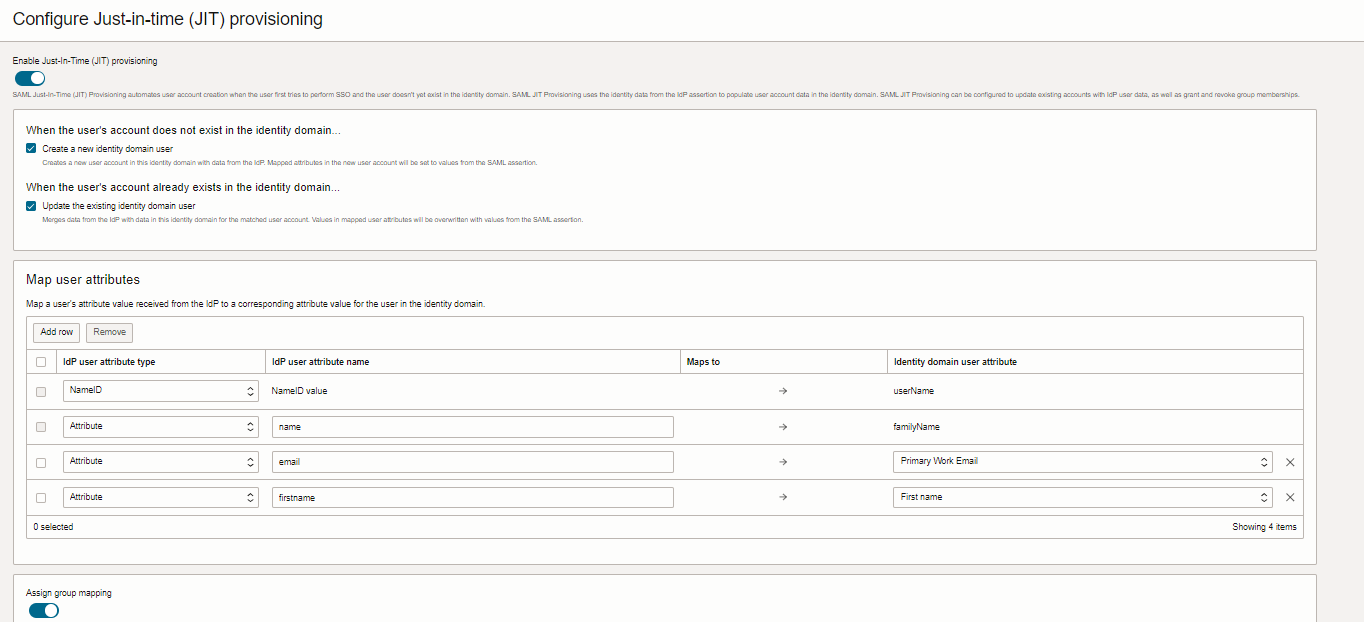Select all rows with header checkbox
Viewport: 1364px width, 622px height.
[41, 362]
